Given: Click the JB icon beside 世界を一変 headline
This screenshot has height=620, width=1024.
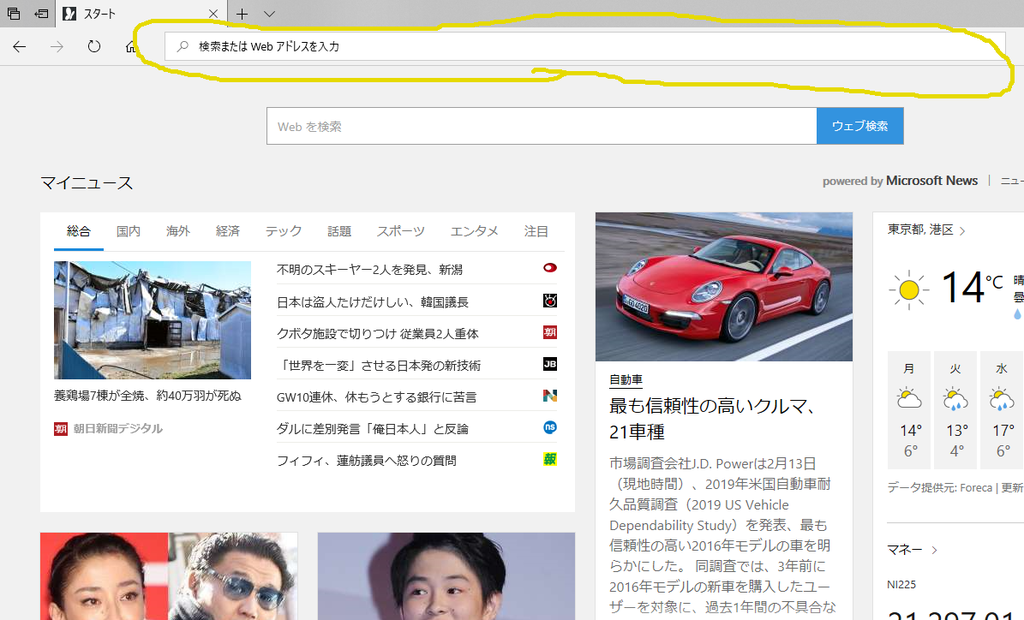Looking at the screenshot, I should (x=550, y=364).
